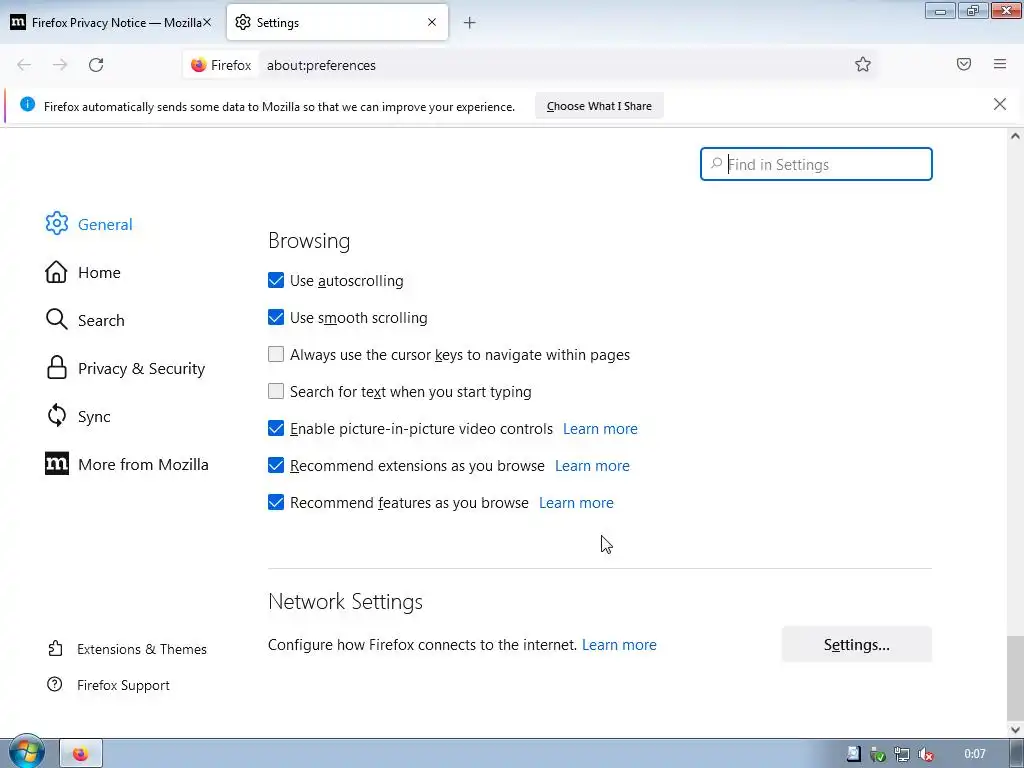Click the Browsing section heading
Image resolution: width=1024 pixels, height=768 pixels.
[309, 241]
